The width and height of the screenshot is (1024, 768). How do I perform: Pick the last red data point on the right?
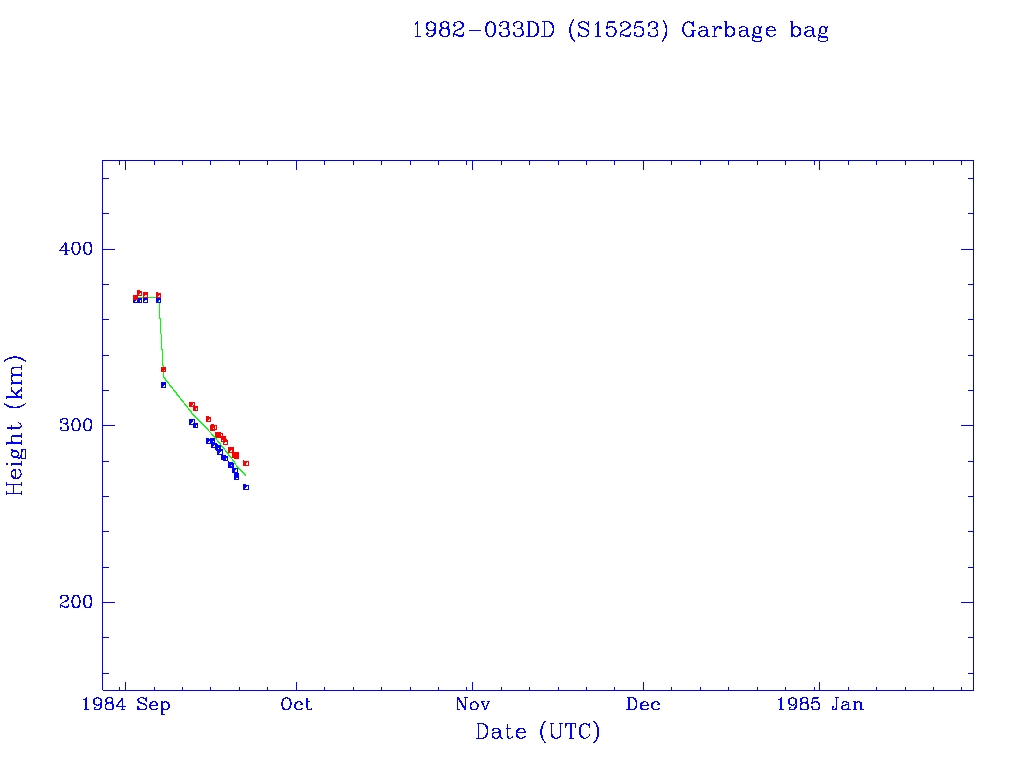(246, 463)
